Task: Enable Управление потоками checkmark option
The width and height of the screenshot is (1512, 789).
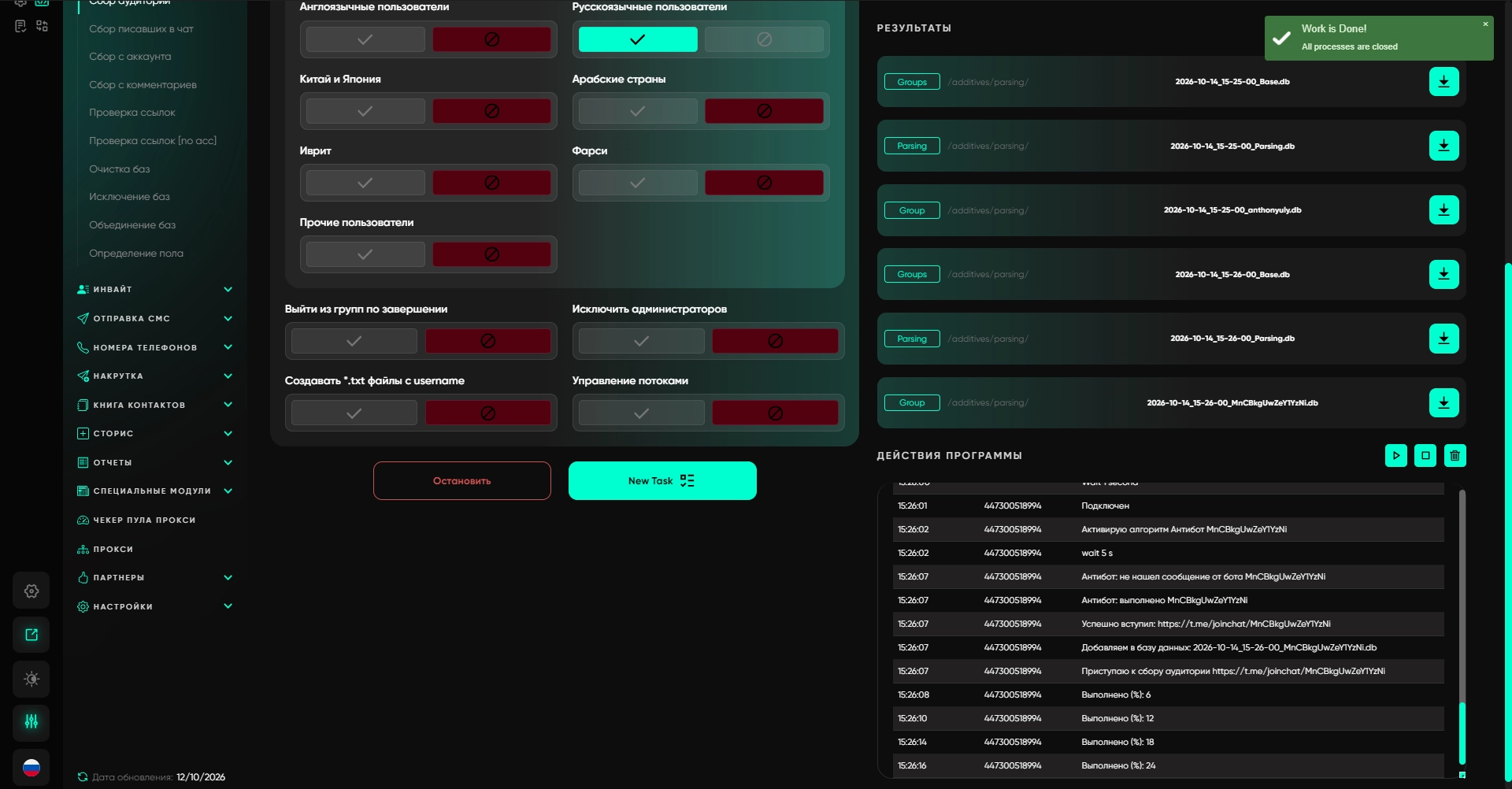Action: 642,413
